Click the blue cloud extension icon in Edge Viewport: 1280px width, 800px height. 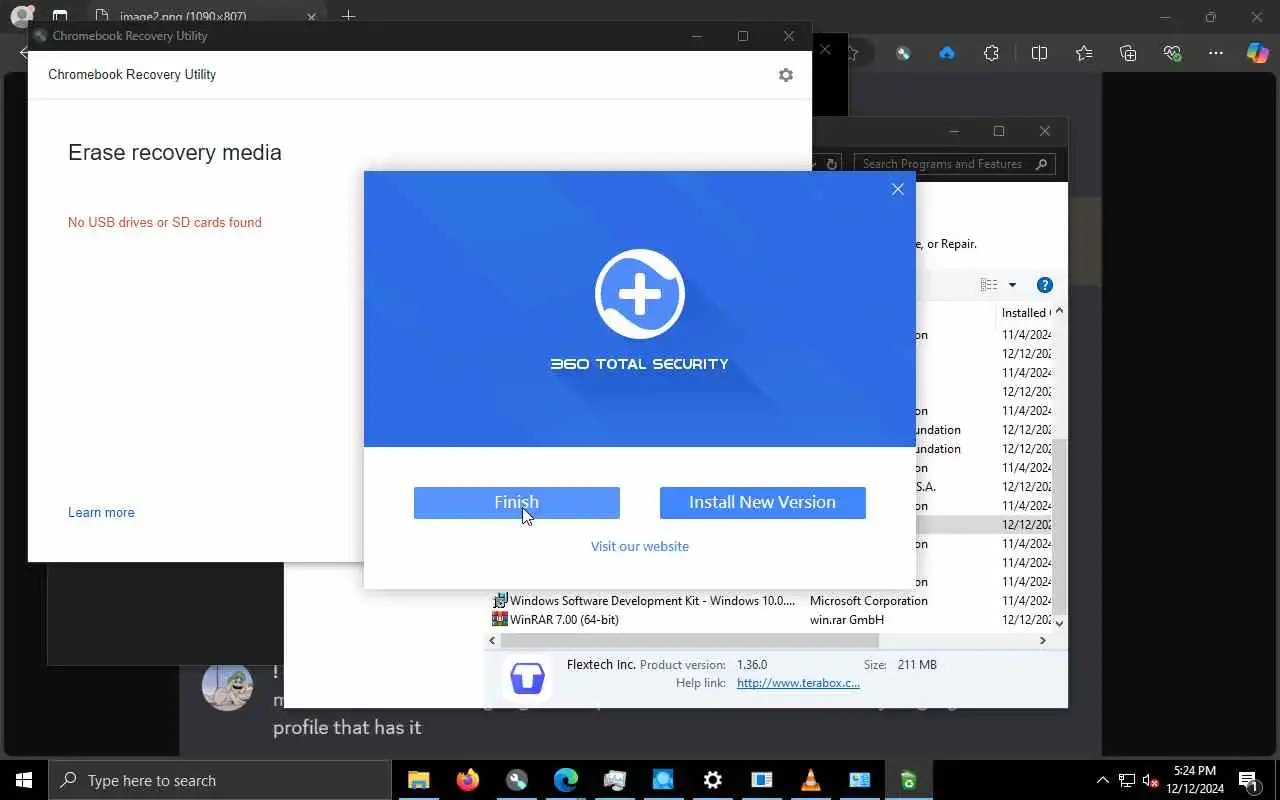click(946, 53)
